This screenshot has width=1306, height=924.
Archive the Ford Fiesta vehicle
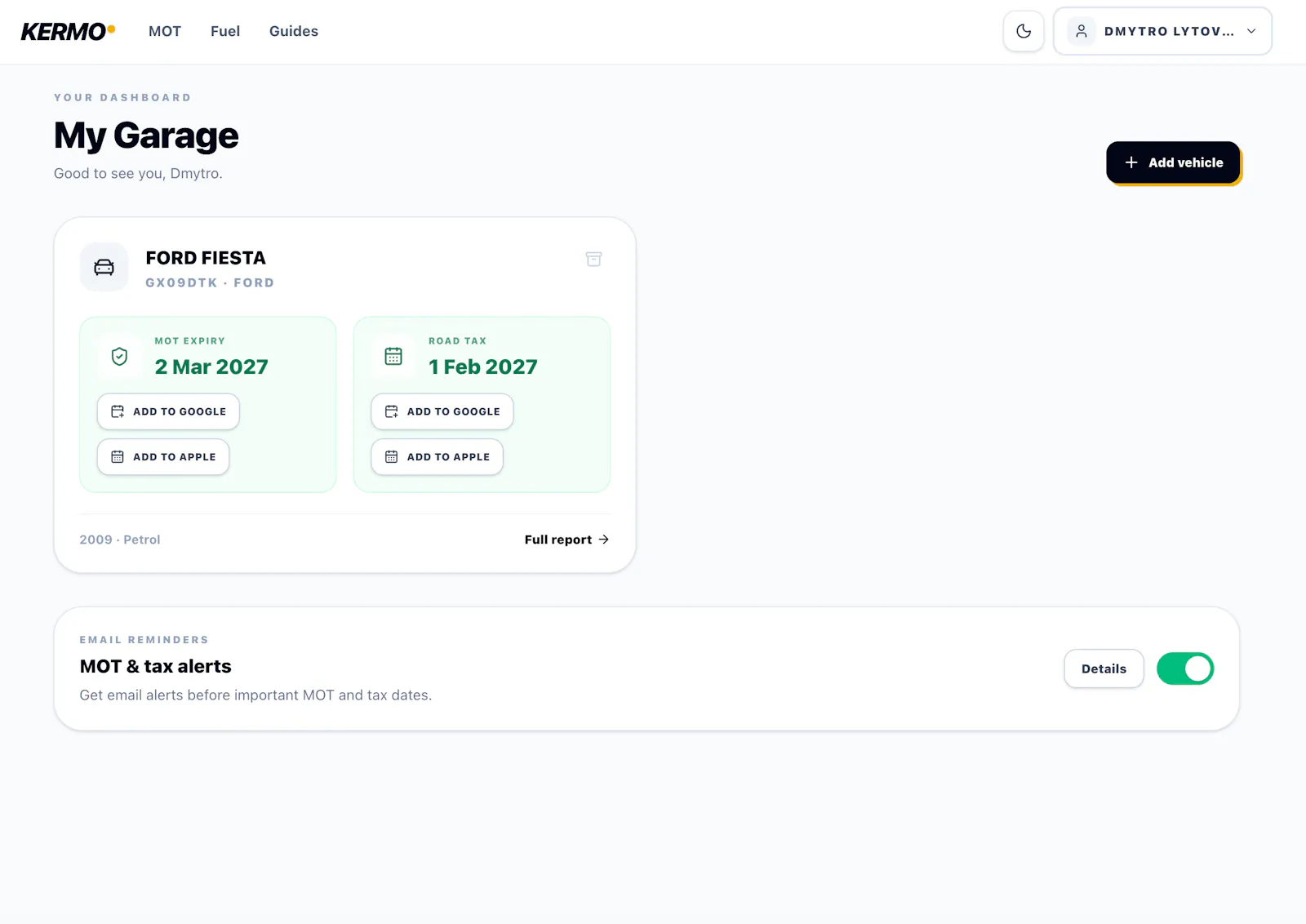click(593, 259)
